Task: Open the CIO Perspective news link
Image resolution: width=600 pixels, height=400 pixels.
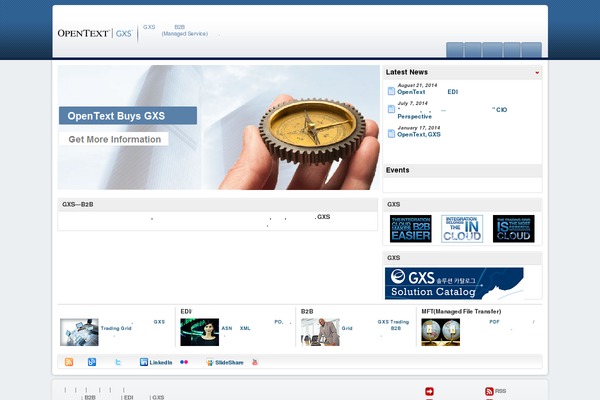Action: click(x=452, y=113)
